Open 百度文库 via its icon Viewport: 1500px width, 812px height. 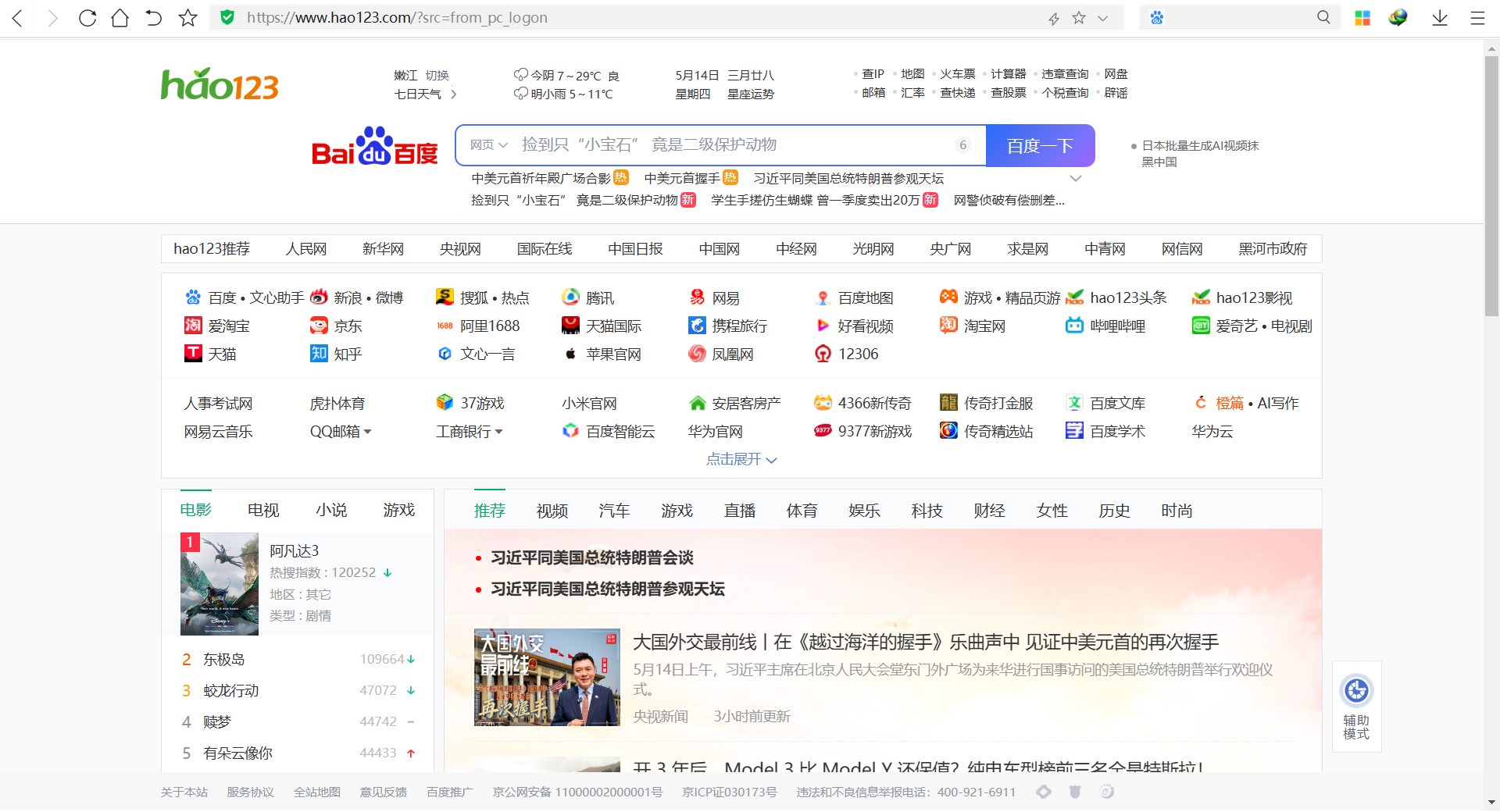click(x=1074, y=404)
